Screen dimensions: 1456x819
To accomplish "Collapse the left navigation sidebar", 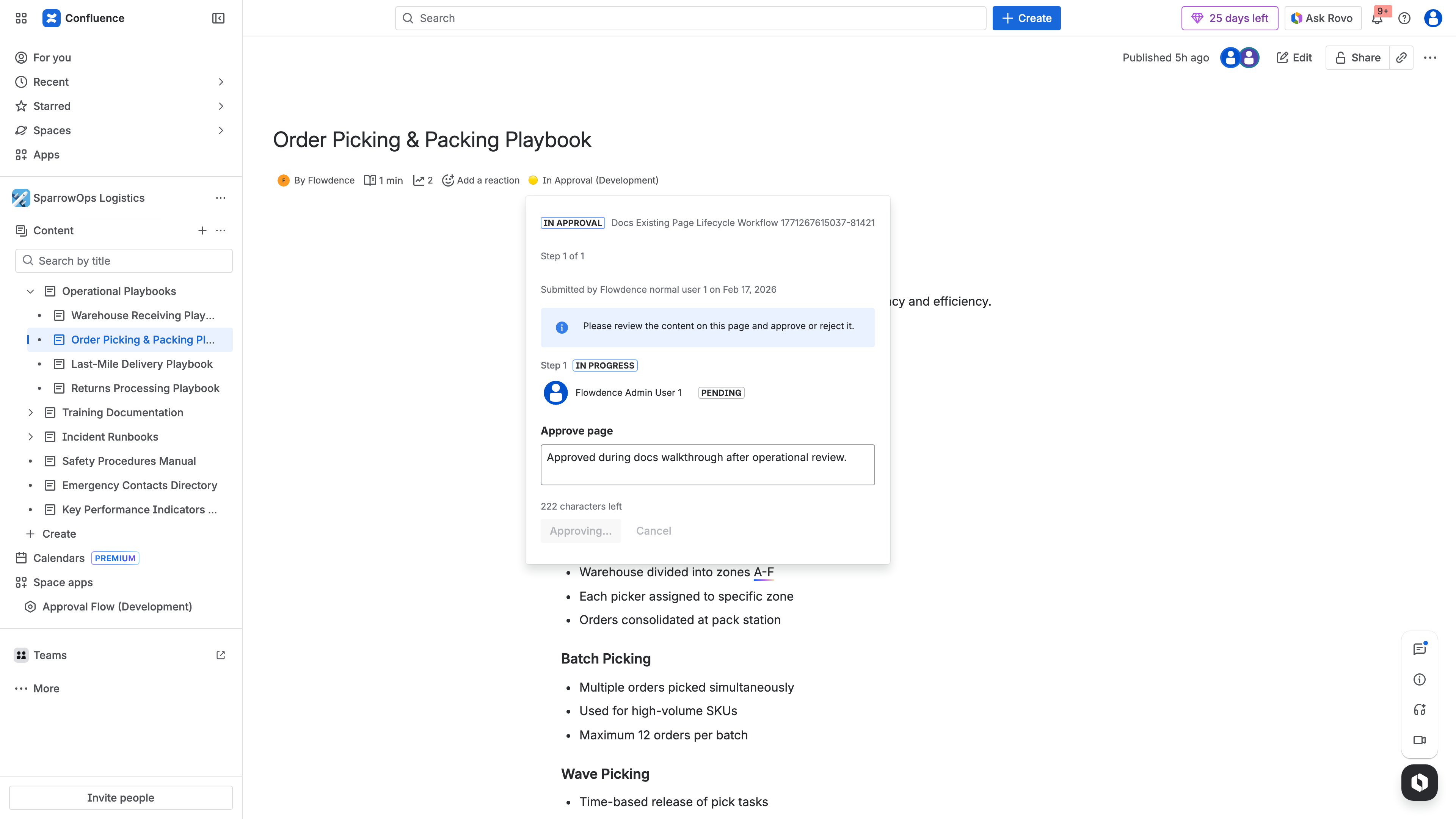I will point(218,18).
